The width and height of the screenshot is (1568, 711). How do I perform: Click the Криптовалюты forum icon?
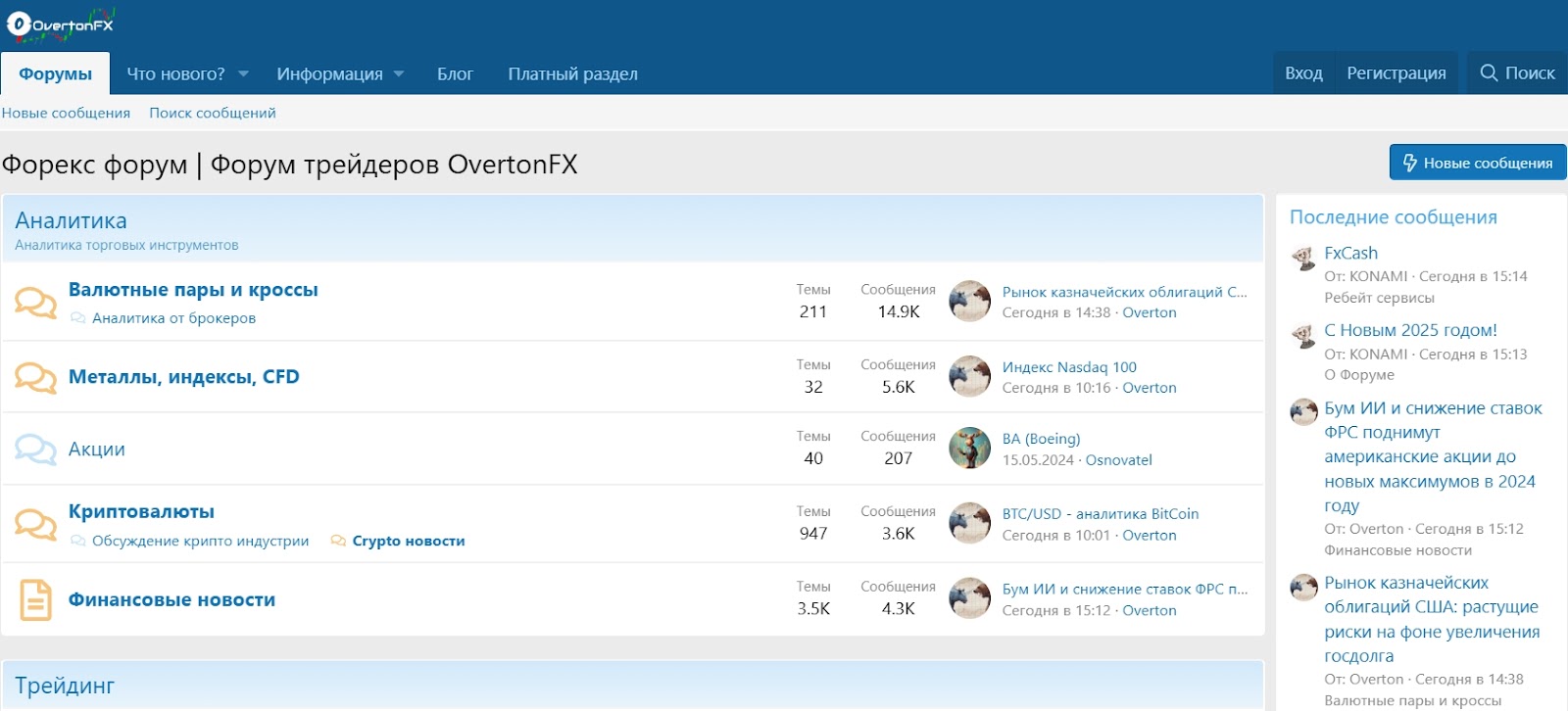click(x=35, y=524)
